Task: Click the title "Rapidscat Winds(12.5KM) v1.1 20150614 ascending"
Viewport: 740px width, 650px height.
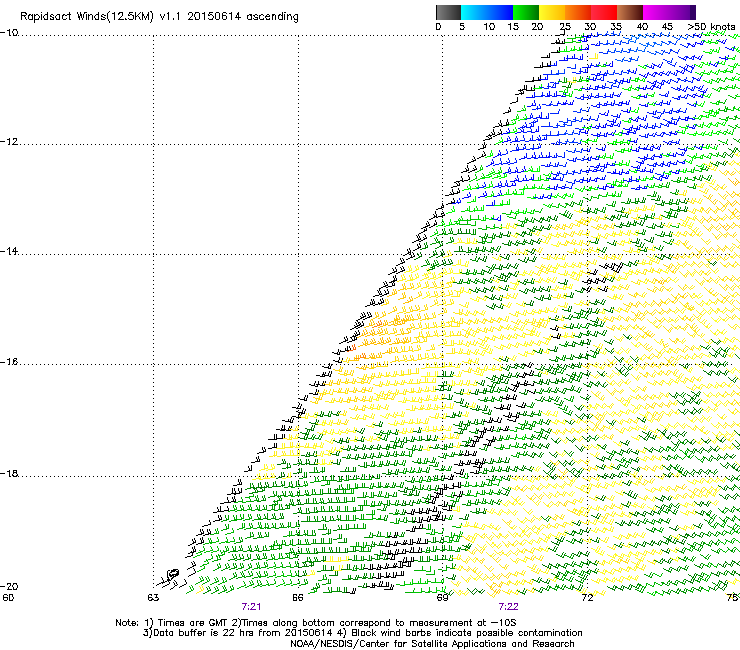Action: point(159,17)
